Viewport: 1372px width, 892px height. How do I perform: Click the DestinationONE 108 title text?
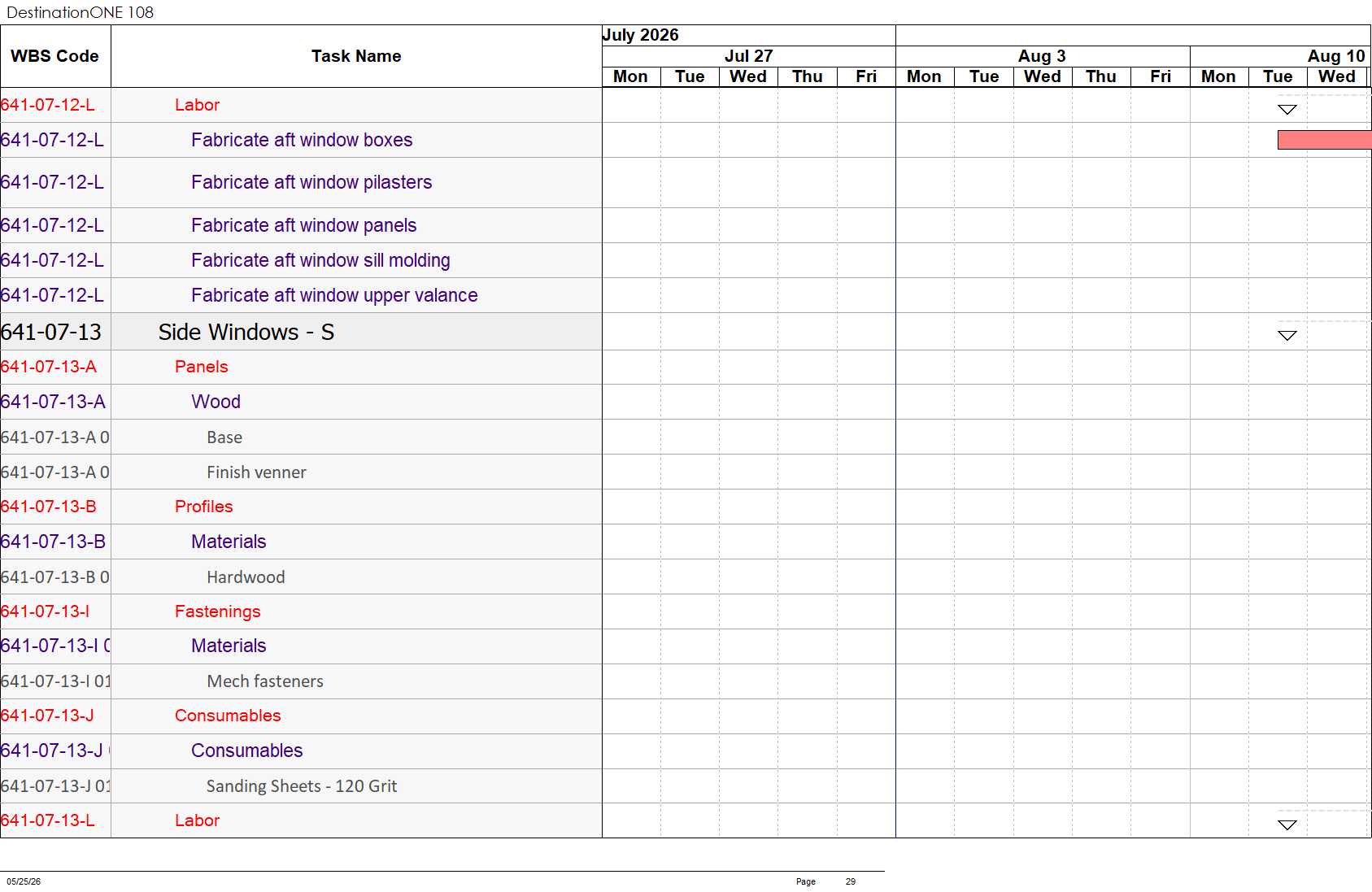click(80, 12)
